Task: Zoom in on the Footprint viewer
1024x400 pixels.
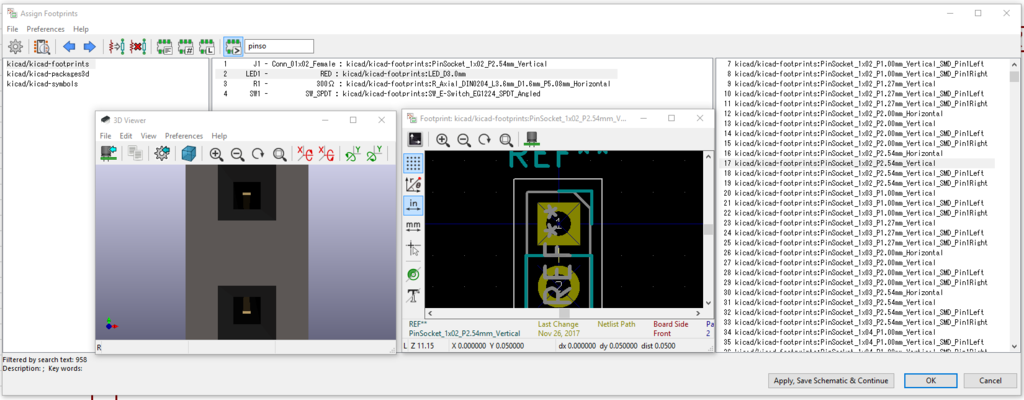Action: 443,139
